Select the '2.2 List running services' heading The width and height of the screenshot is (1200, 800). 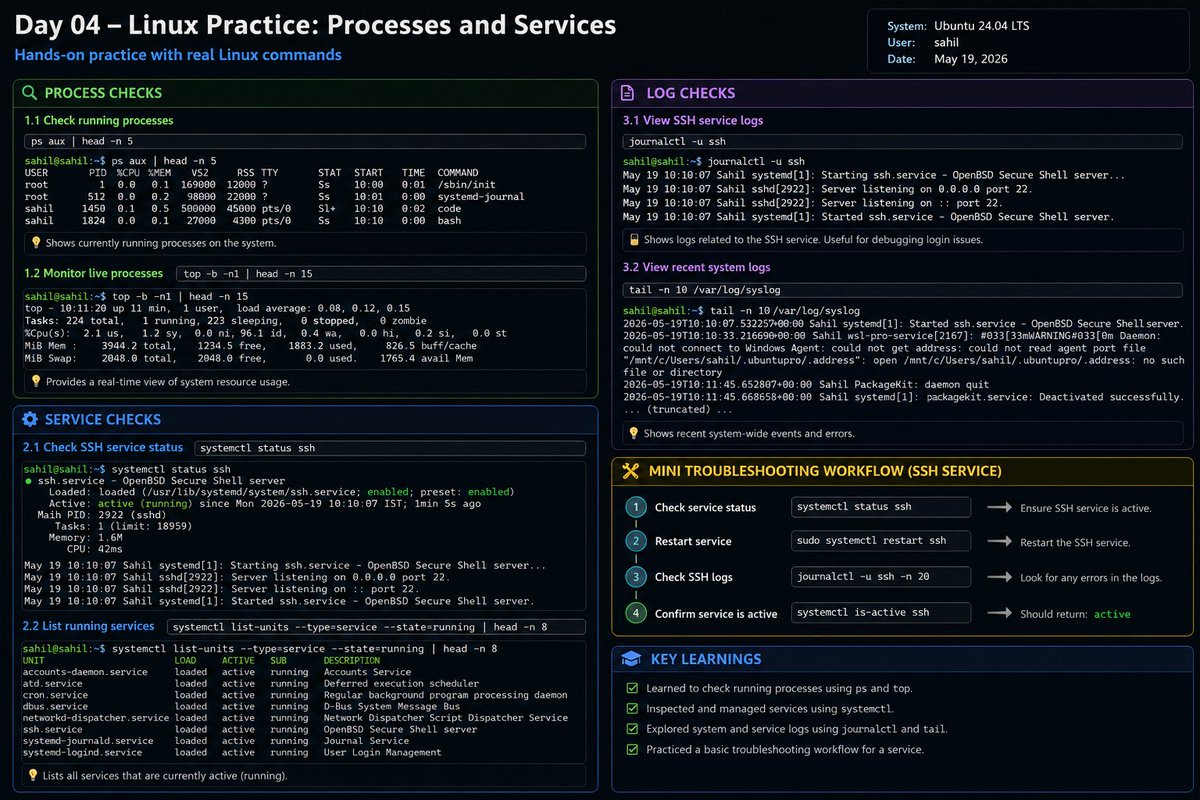(89, 626)
